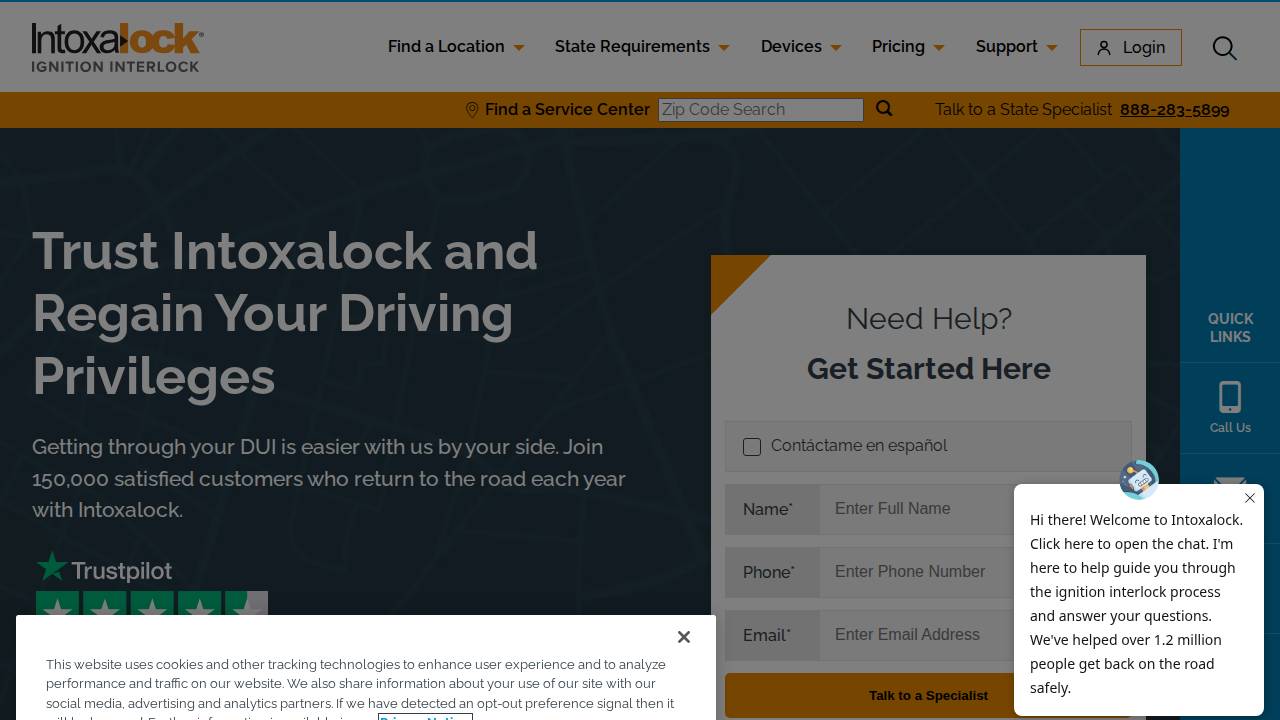Click the Trustpilot star logo
Screen dimensions: 1280x720
(x=52, y=566)
